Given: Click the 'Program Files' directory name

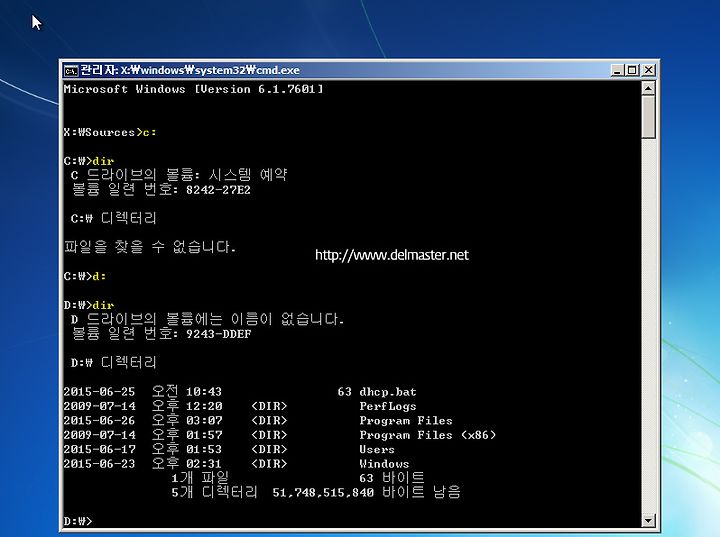Looking at the screenshot, I should point(406,420).
